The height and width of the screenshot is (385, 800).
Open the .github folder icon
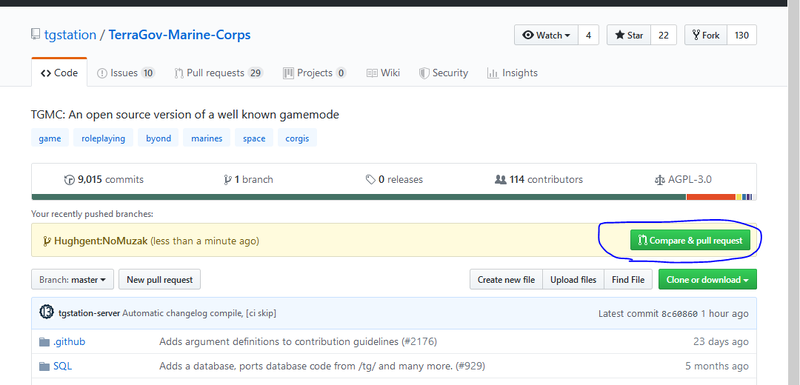[44, 342]
